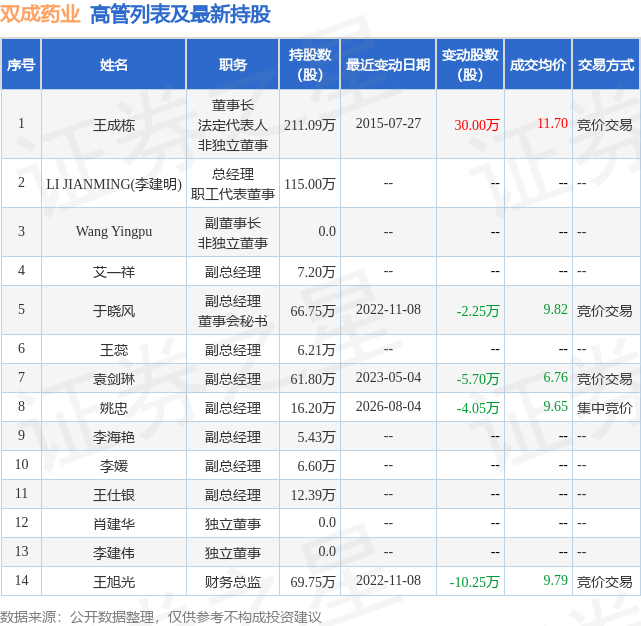
Task: Click 独立董事 in 肖建华's row
Action: click(x=233, y=524)
